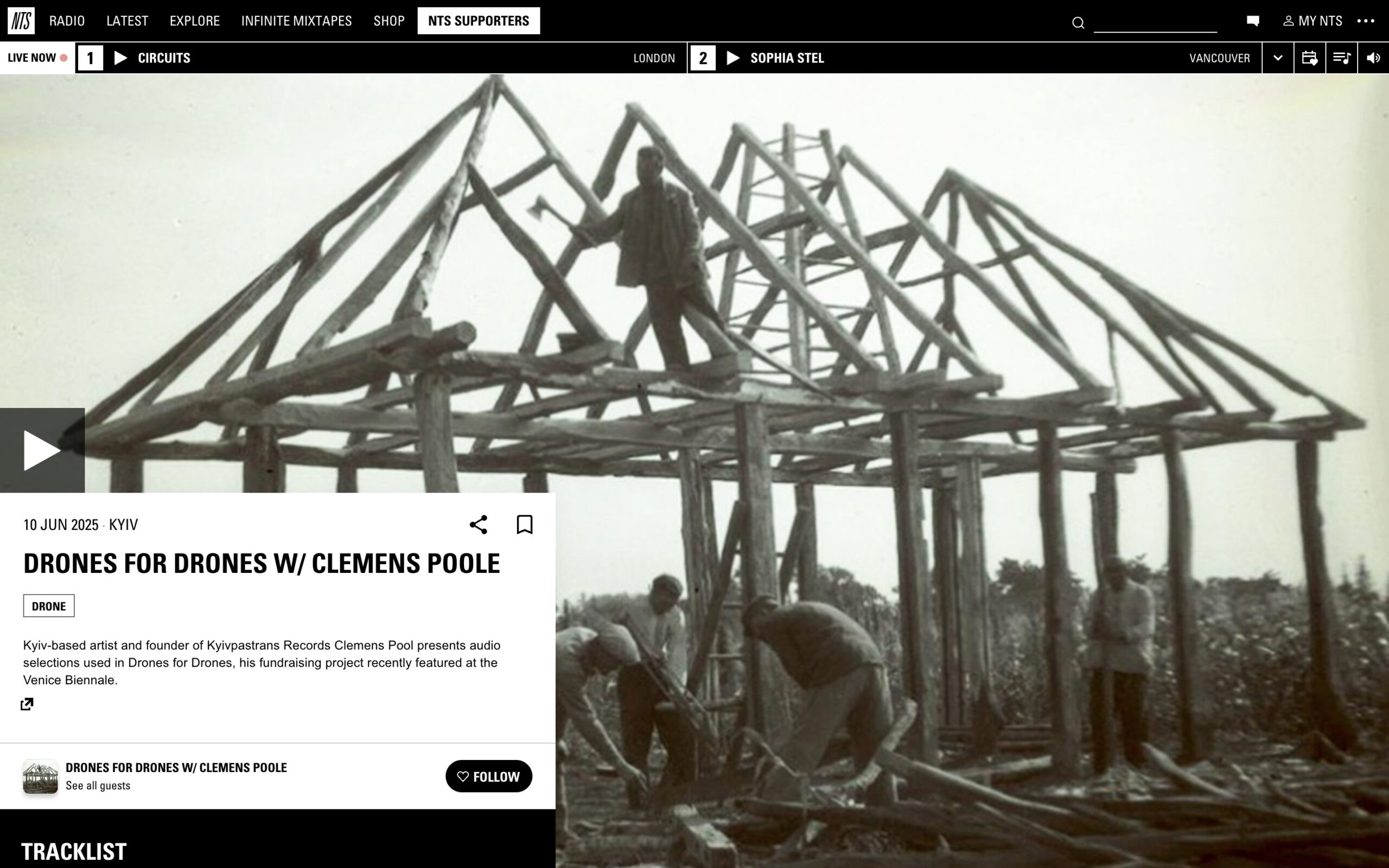Screen dimensions: 1389x868
Task: Click the NTS Supporters button
Action: click(479, 21)
